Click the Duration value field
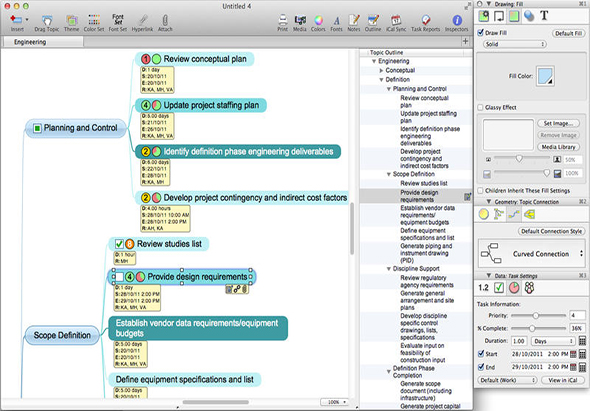Screen dimensions: 590x411 (x=519, y=341)
